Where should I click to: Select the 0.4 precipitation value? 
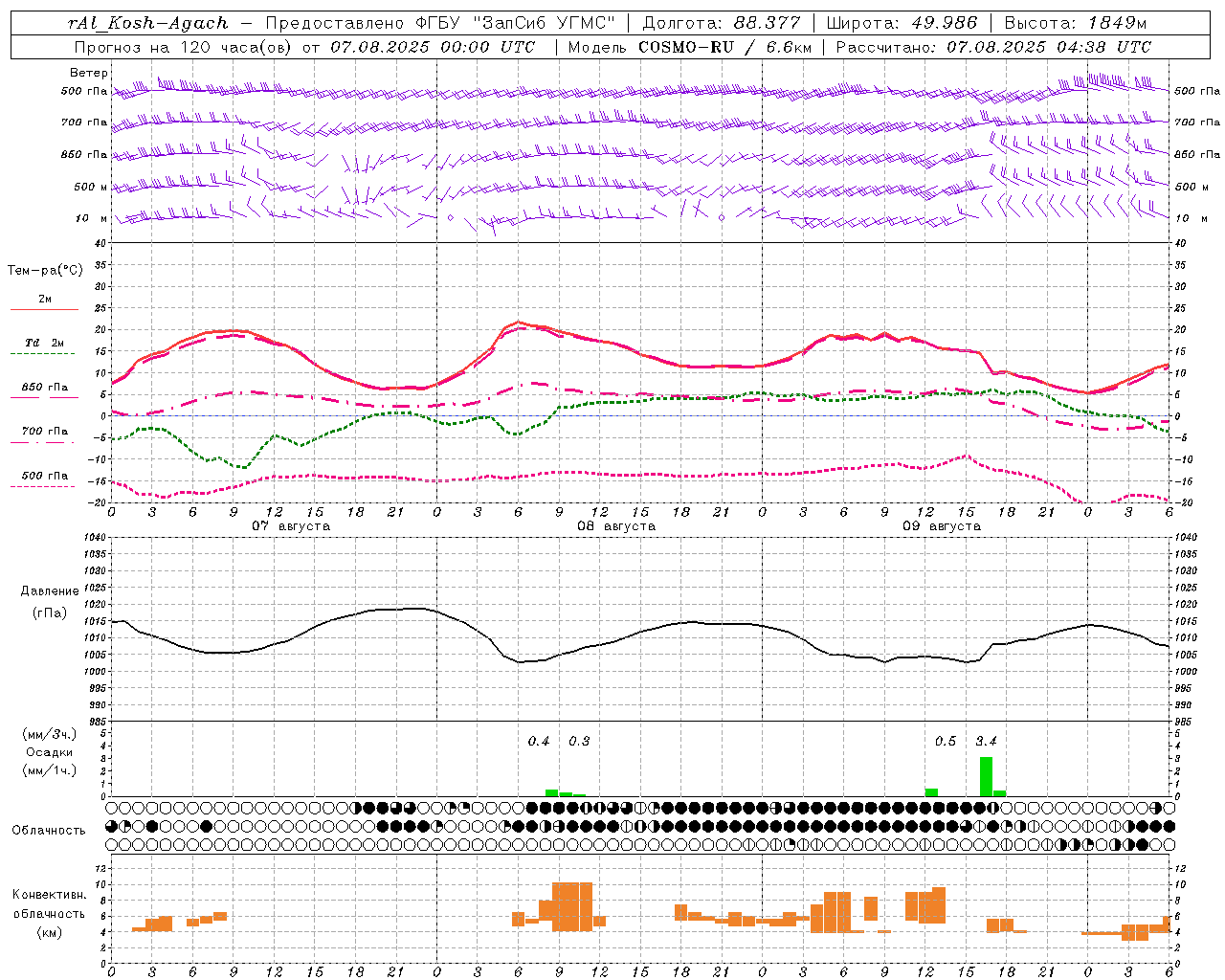click(539, 741)
